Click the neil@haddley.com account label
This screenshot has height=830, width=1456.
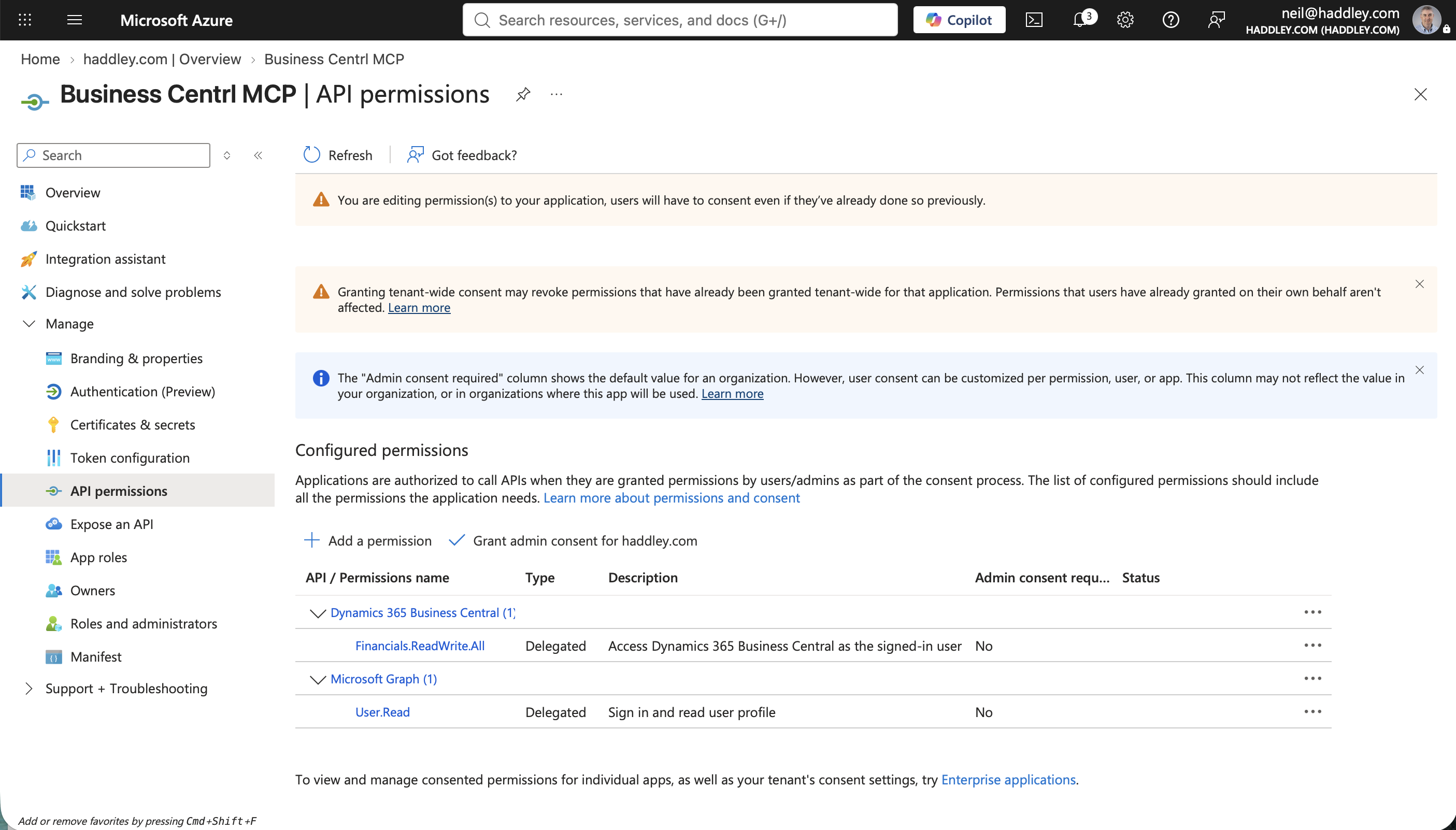click(1340, 13)
